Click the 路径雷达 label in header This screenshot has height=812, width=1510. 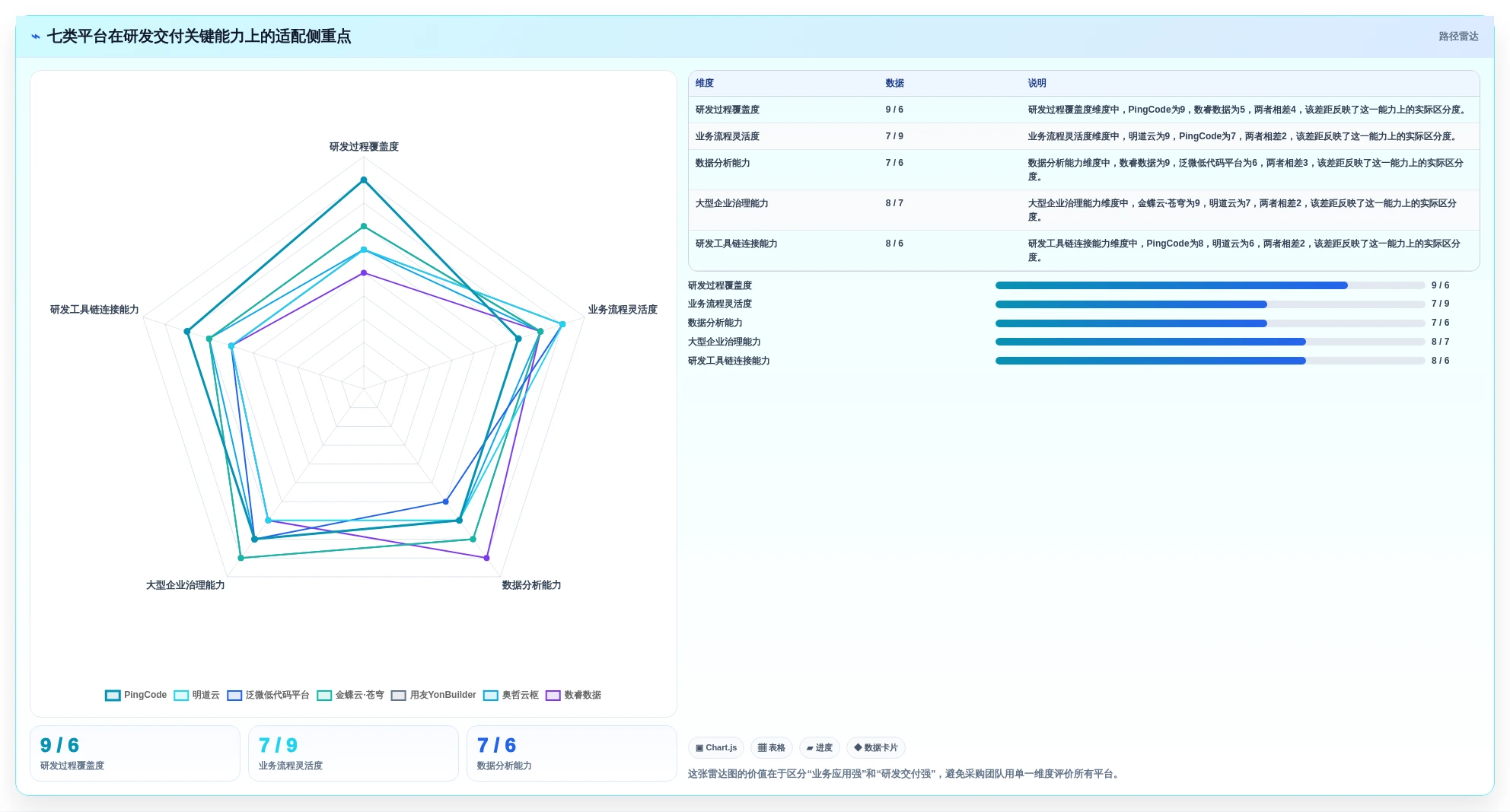(1458, 37)
